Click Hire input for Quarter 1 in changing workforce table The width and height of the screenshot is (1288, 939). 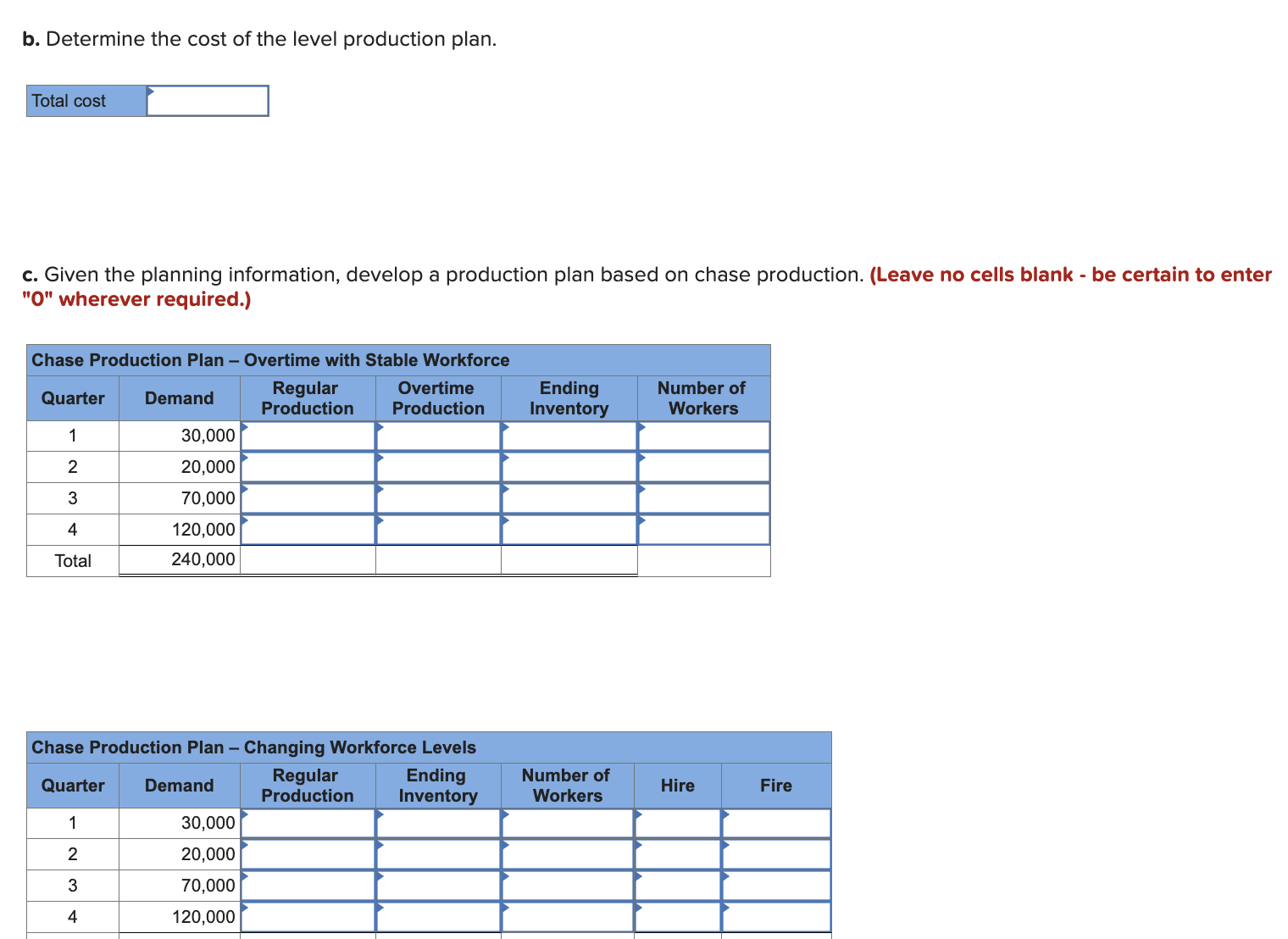[677, 822]
